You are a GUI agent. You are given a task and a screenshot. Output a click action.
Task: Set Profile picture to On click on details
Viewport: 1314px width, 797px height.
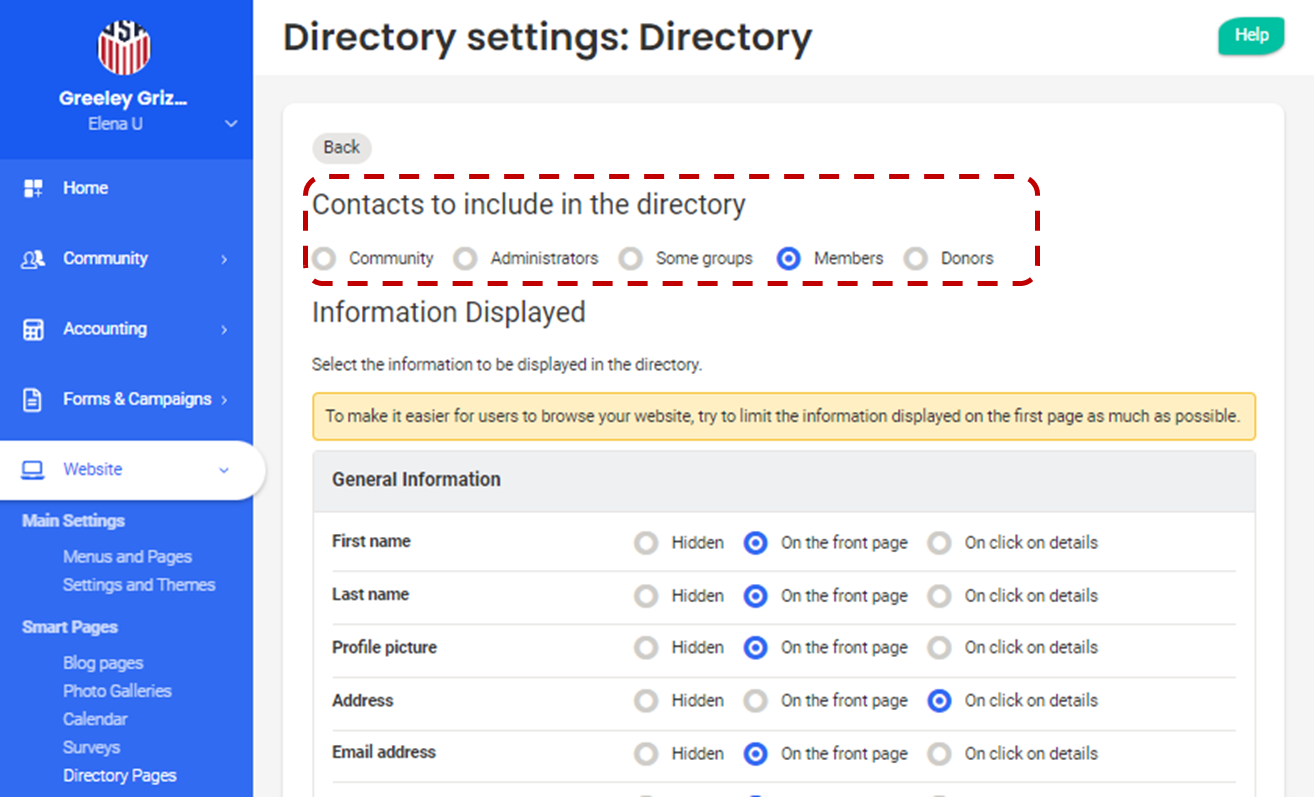point(939,648)
